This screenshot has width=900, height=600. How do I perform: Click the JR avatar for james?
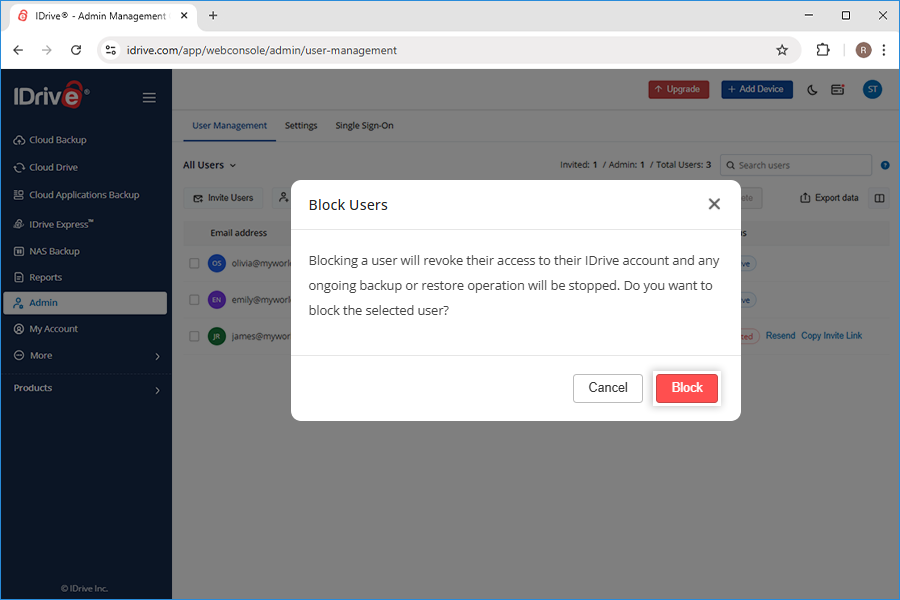(216, 336)
